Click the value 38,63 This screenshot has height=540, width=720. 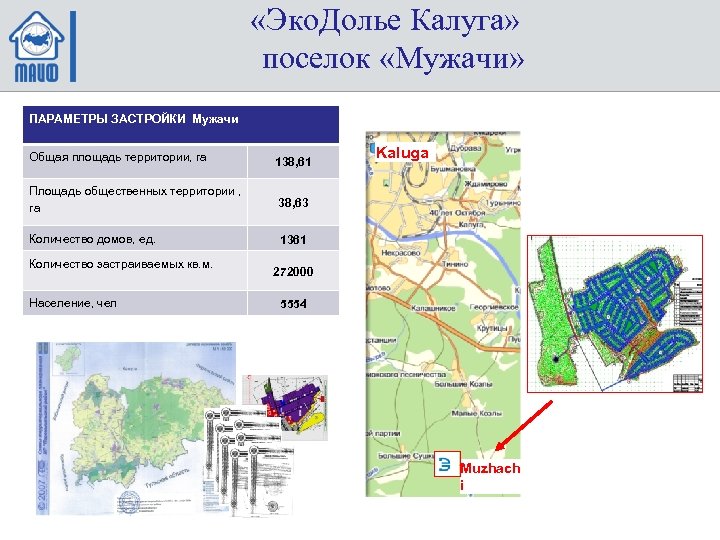click(x=293, y=202)
